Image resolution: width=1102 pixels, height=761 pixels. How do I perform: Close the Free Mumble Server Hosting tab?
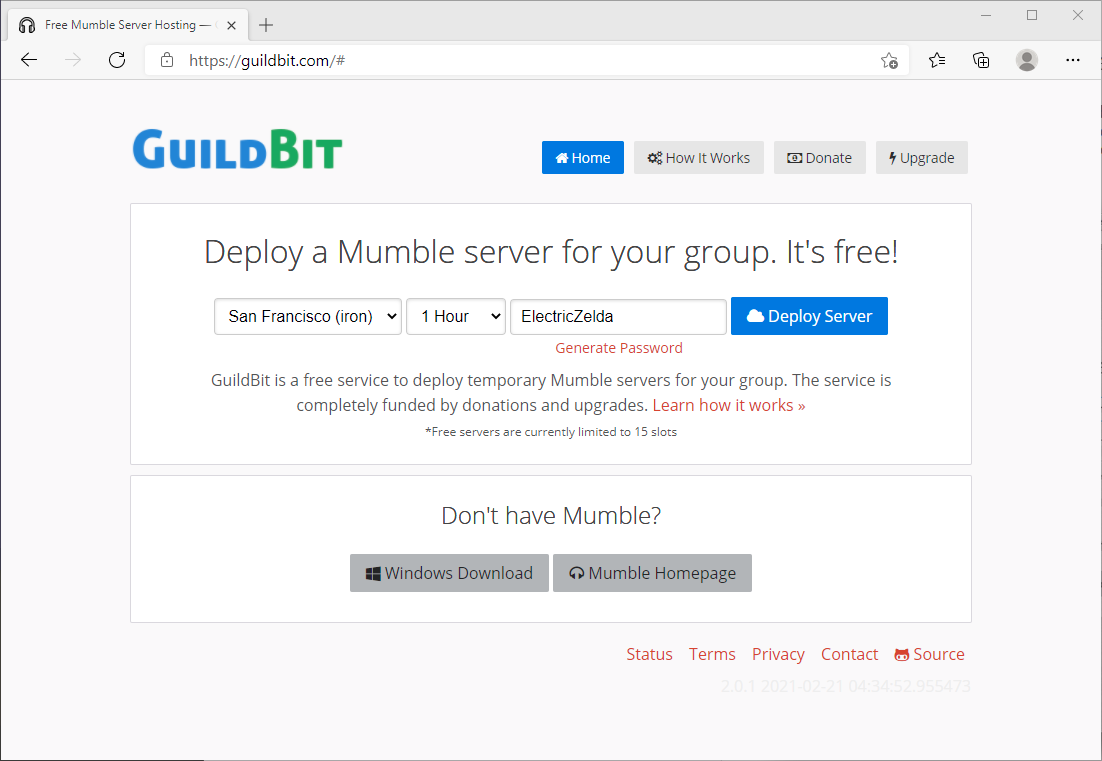[231, 25]
